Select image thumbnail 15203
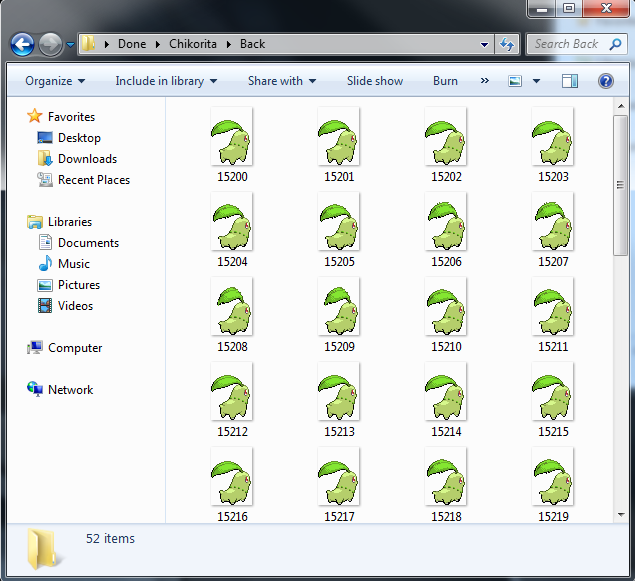 [x=552, y=136]
